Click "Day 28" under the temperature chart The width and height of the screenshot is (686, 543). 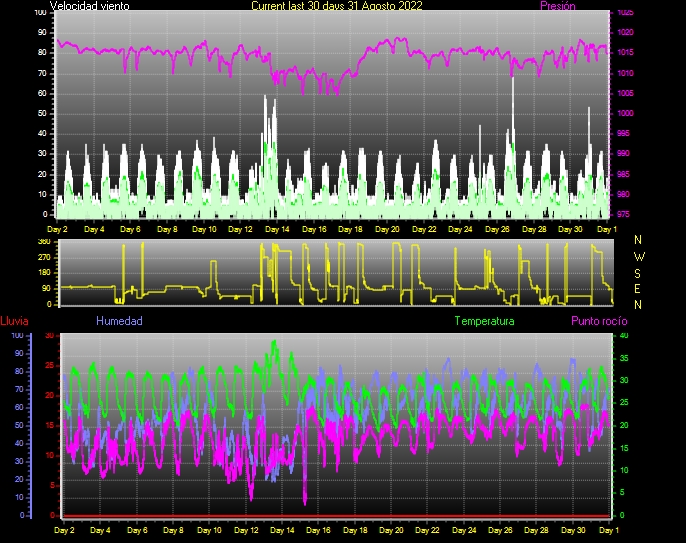[x=536, y=530]
